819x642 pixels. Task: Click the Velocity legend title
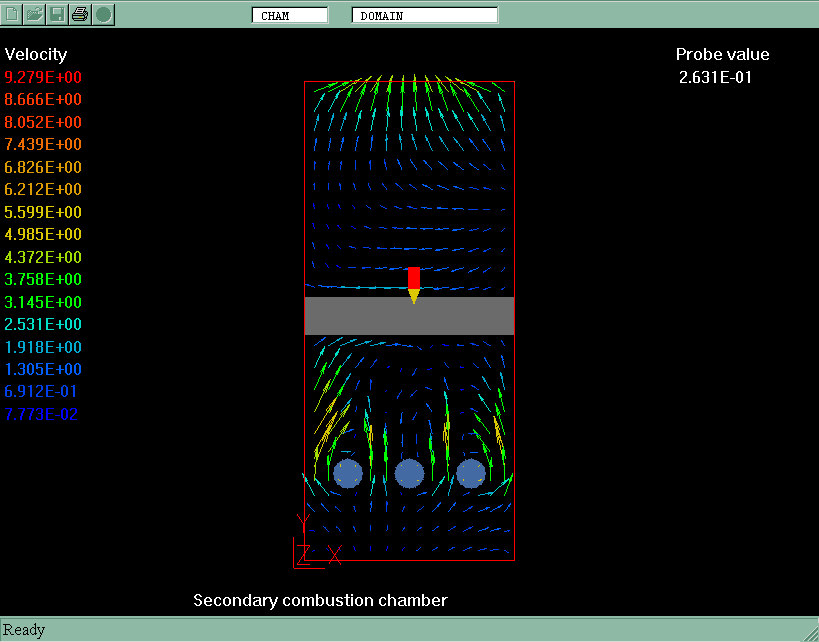click(x=36, y=54)
